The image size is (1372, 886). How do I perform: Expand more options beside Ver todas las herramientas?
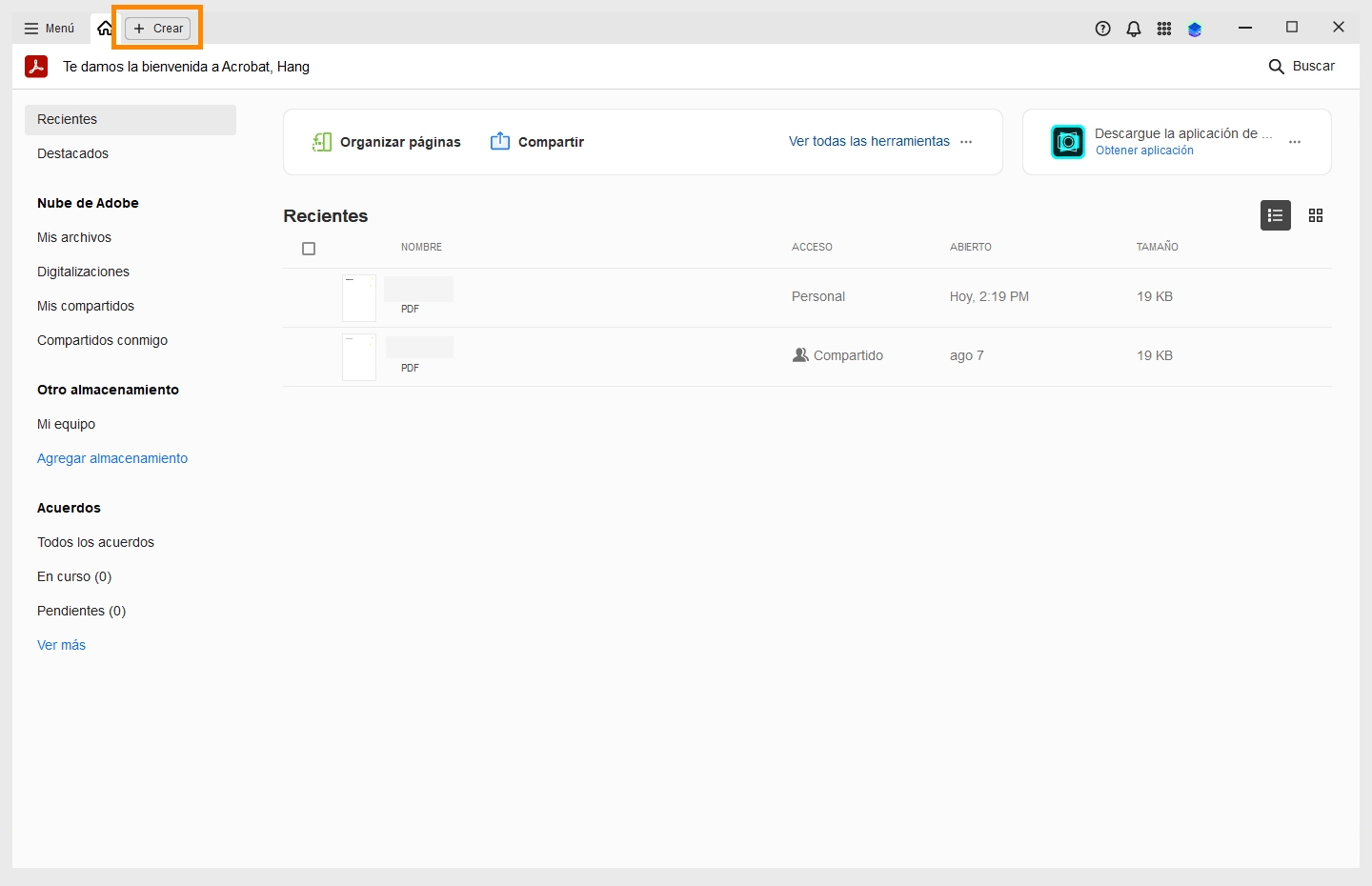click(967, 142)
